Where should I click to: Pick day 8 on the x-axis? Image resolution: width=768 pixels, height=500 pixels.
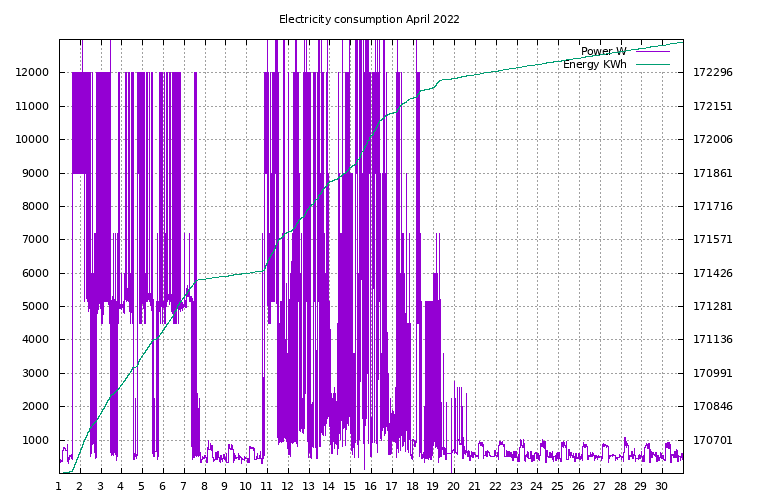204,486
